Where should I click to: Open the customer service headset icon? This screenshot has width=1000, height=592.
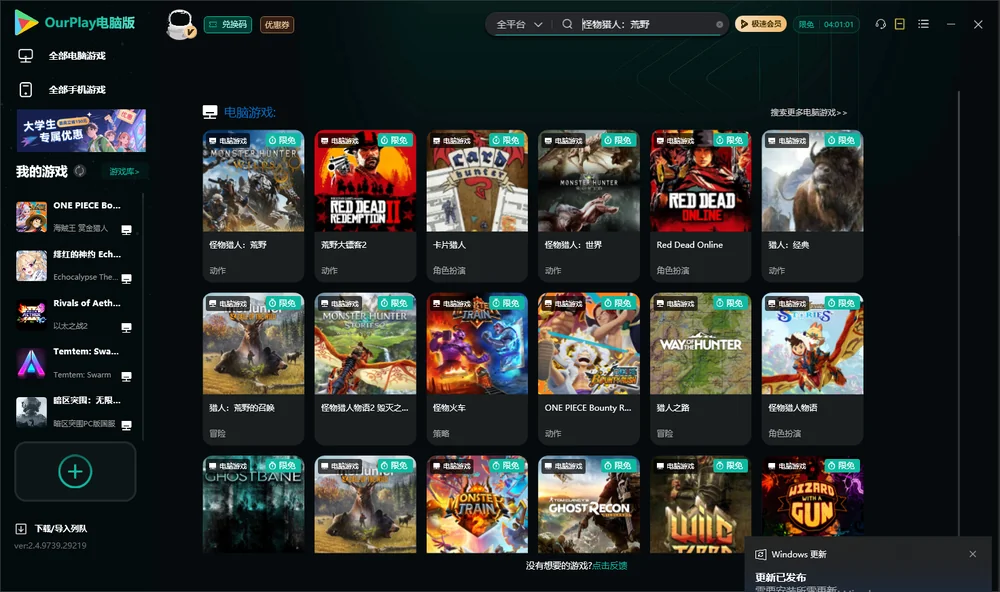click(880, 24)
